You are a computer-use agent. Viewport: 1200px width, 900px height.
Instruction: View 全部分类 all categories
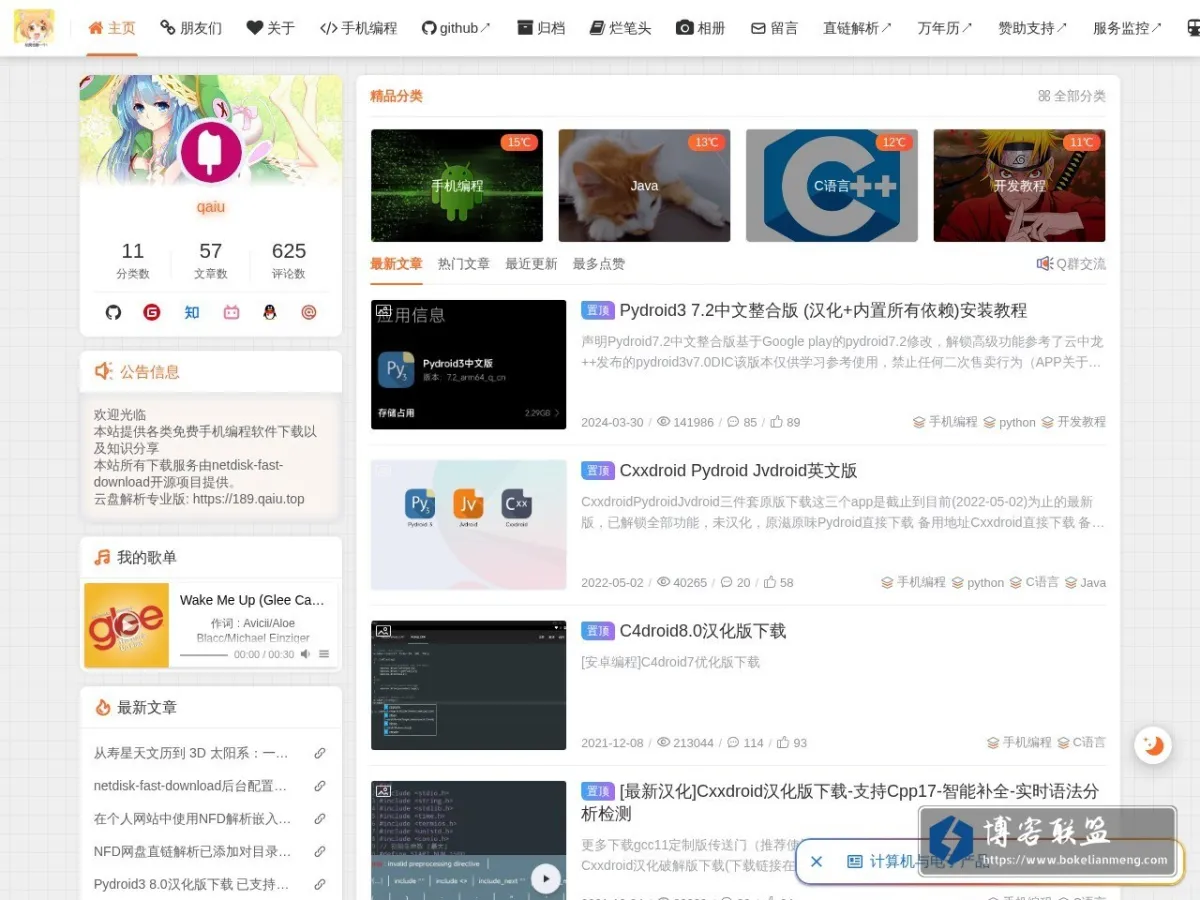(x=1072, y=96)
